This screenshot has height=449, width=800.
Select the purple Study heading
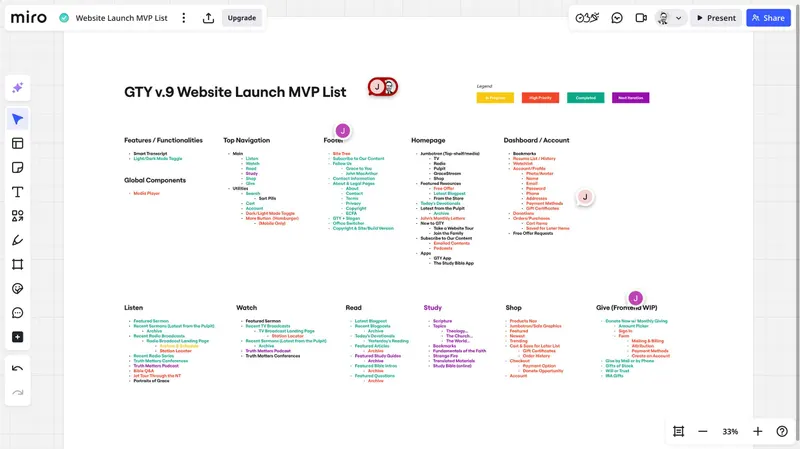[x=433, y=308]
